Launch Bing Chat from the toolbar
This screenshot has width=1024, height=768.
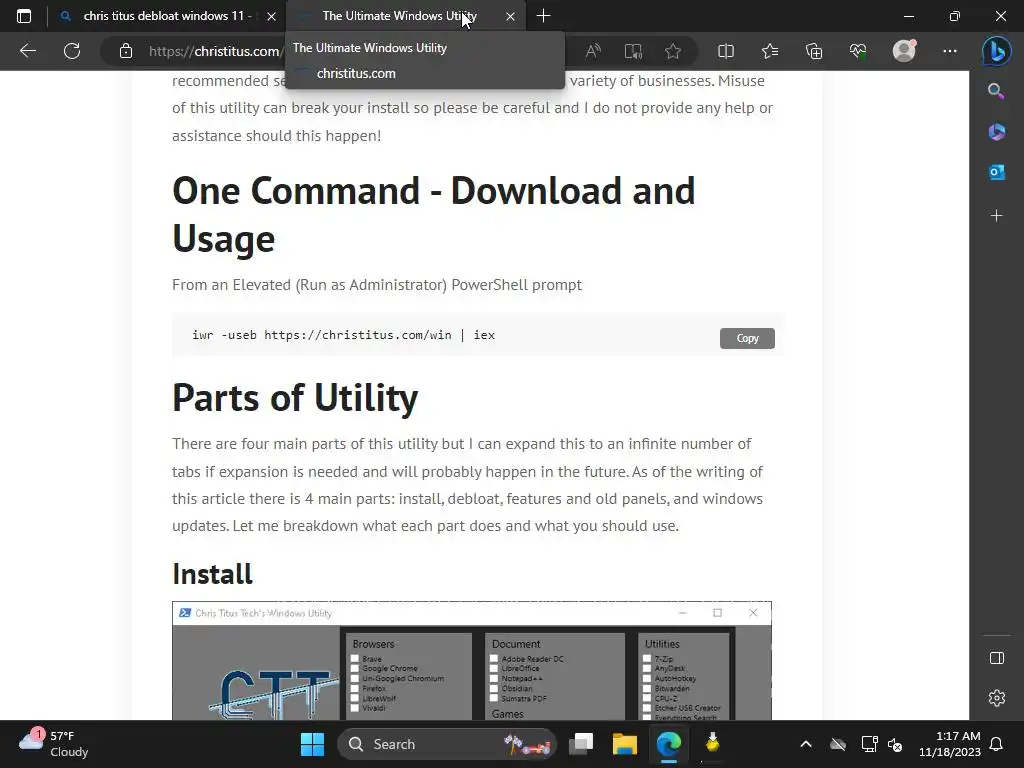(997, 51)
